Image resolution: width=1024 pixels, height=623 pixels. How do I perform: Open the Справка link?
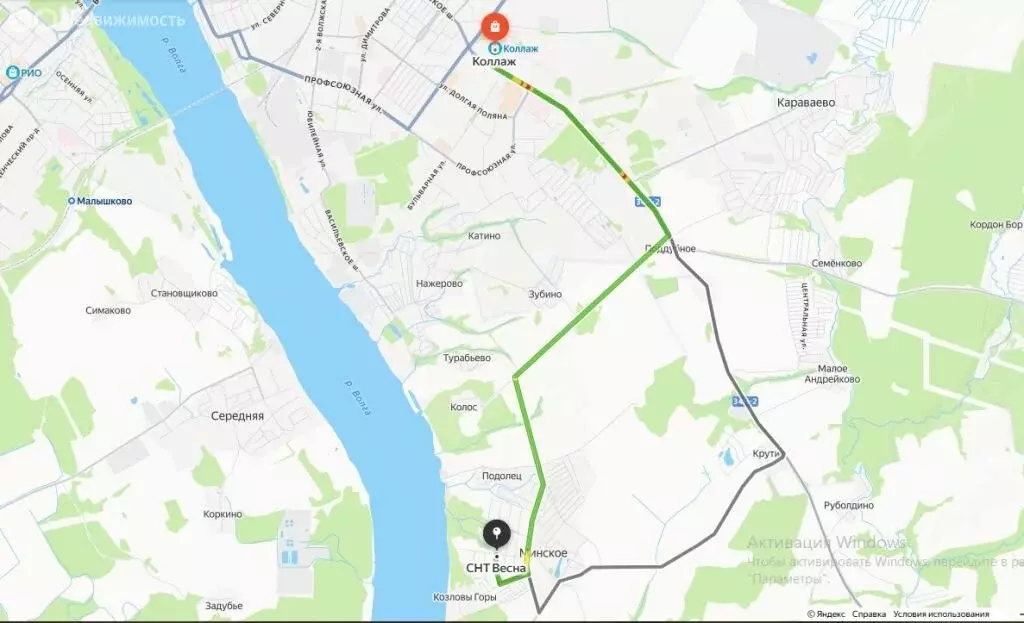tap(869, 614)
